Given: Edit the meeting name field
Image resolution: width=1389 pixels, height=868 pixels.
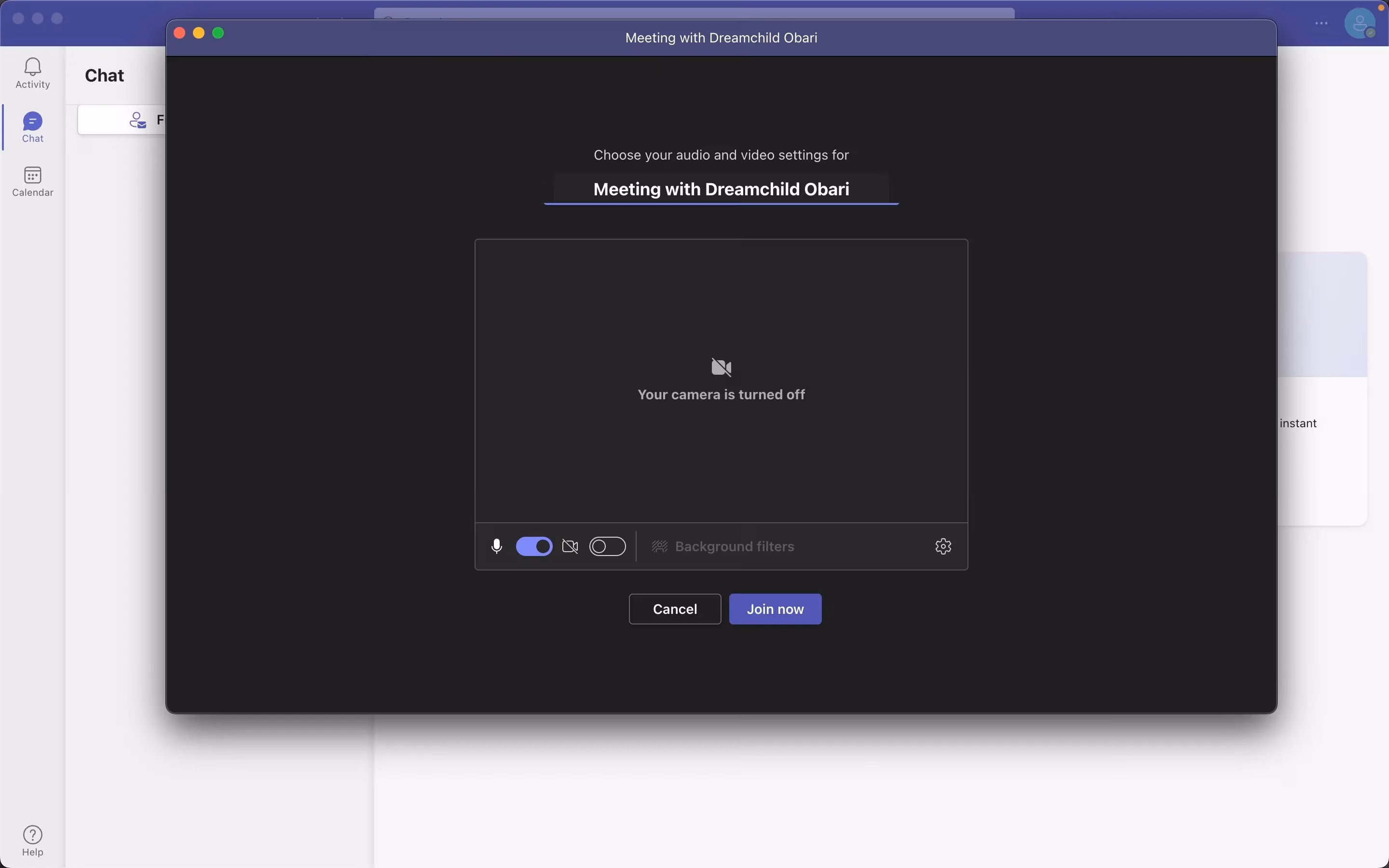Looking at the screenshot, I should pos(721,189).
